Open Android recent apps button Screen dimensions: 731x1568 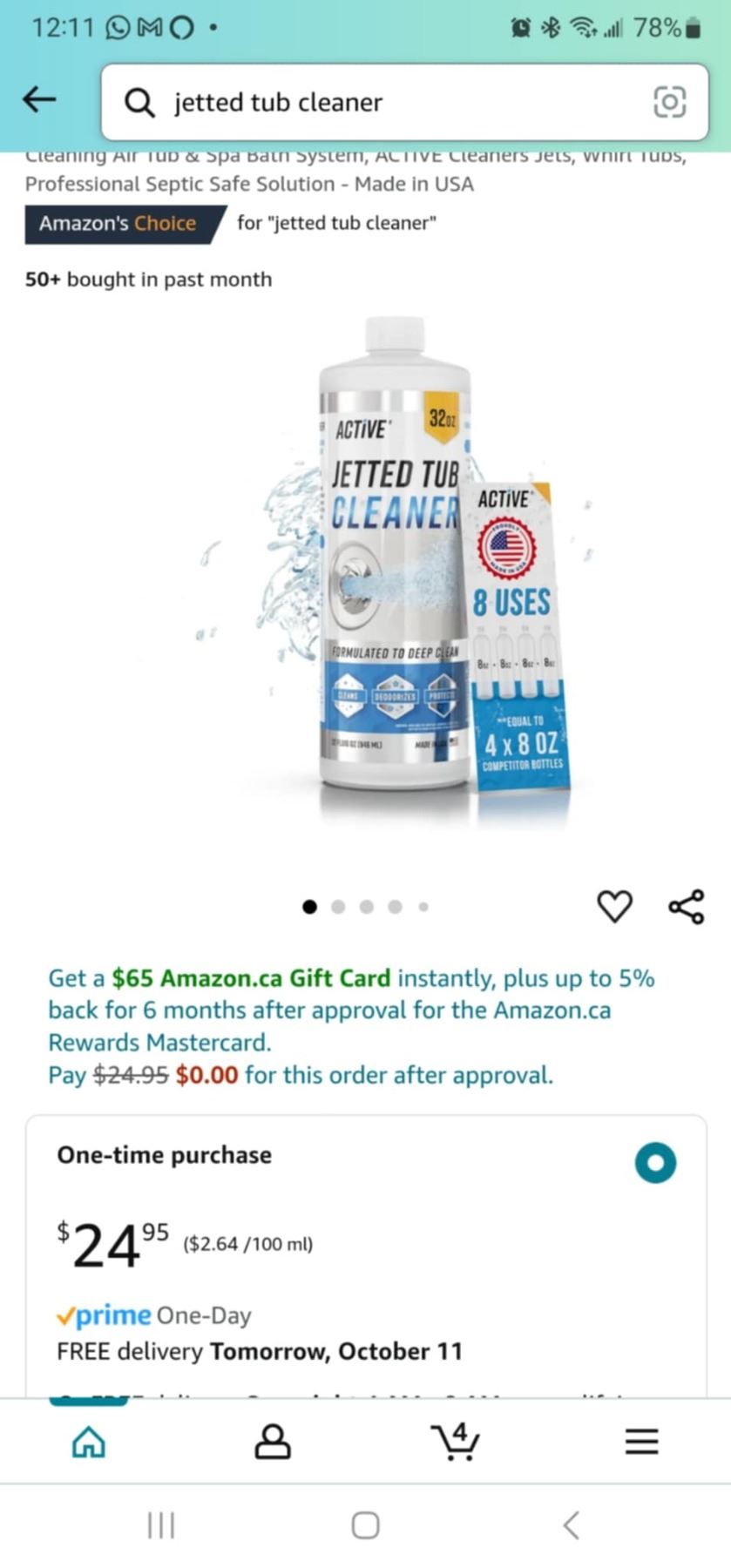tap(161, 1525)
